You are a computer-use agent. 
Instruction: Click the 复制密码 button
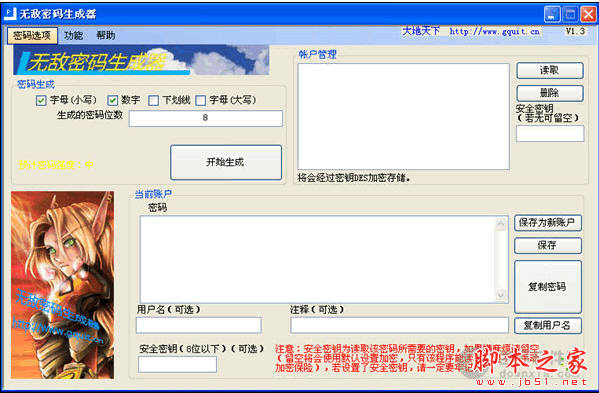tap(548, 287)
